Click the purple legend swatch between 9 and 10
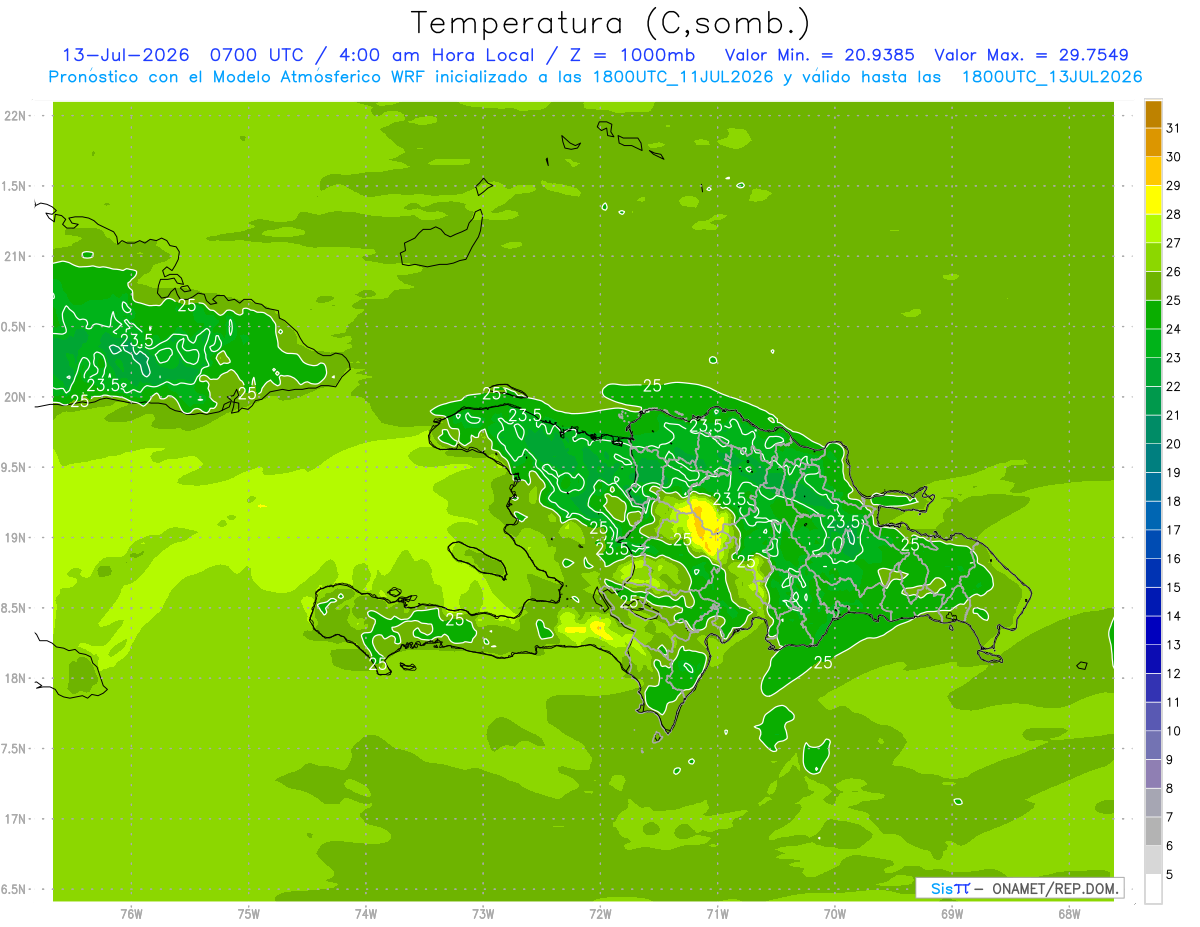The width and height of the screenshot is (1200, 927). click(x=1153, y=745)
